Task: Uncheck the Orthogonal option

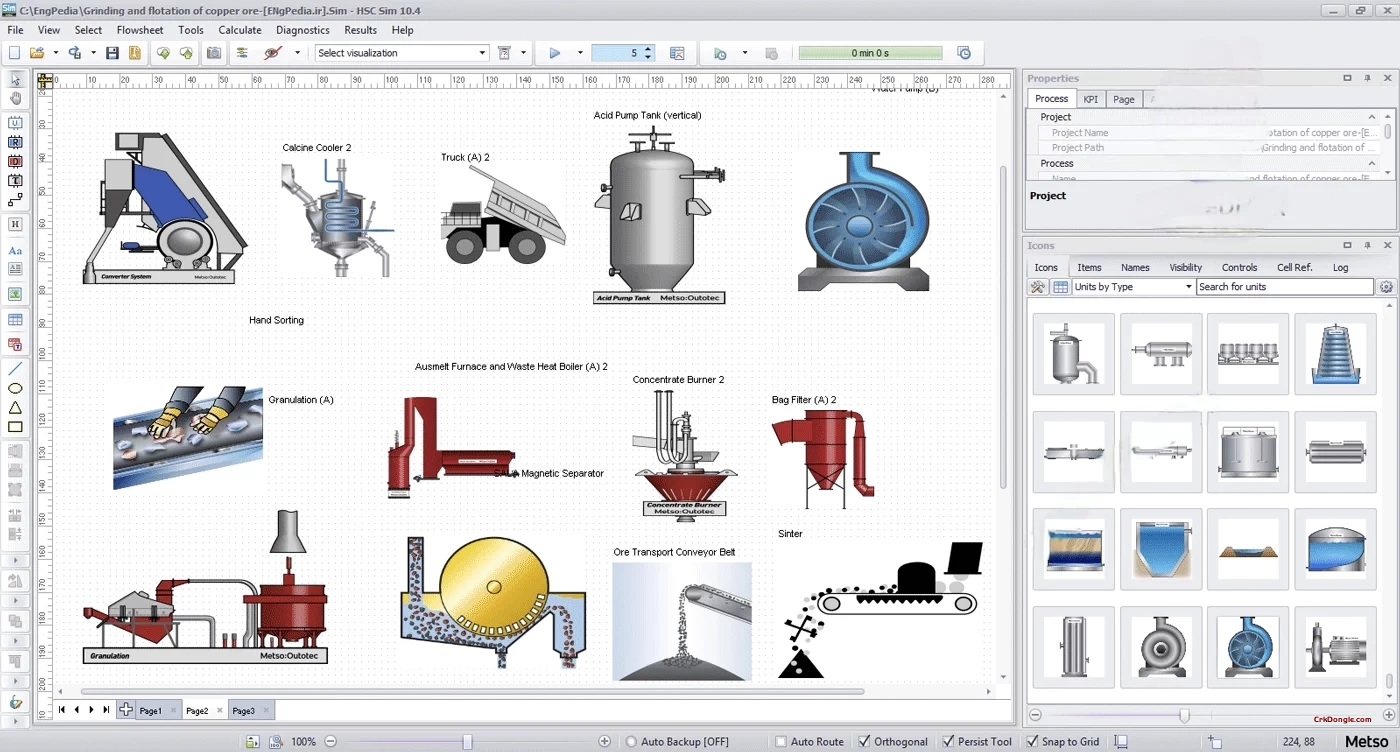Action: click(x=866, y=741)
